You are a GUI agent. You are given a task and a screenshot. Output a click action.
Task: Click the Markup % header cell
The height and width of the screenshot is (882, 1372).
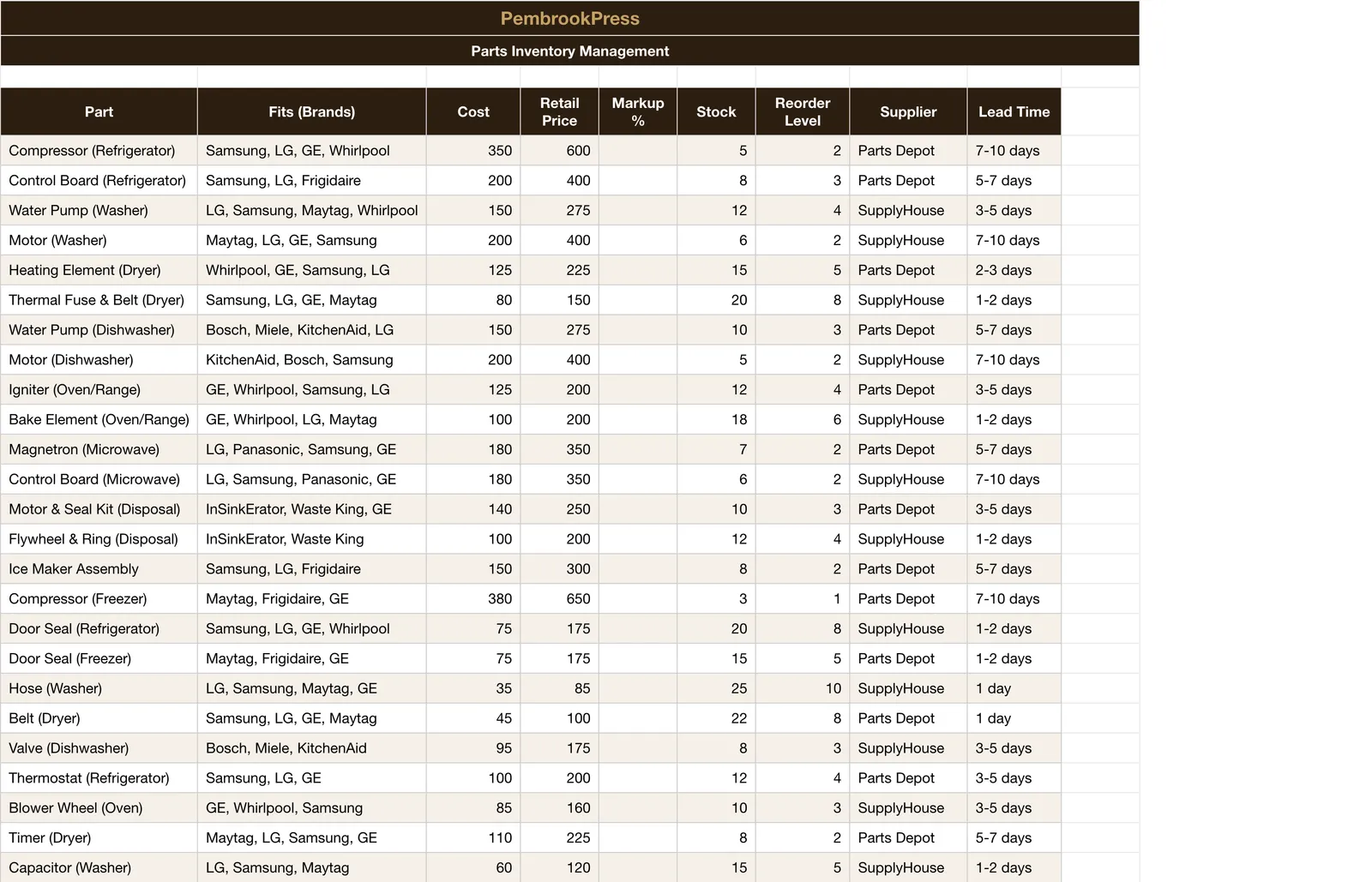(638, 111)
